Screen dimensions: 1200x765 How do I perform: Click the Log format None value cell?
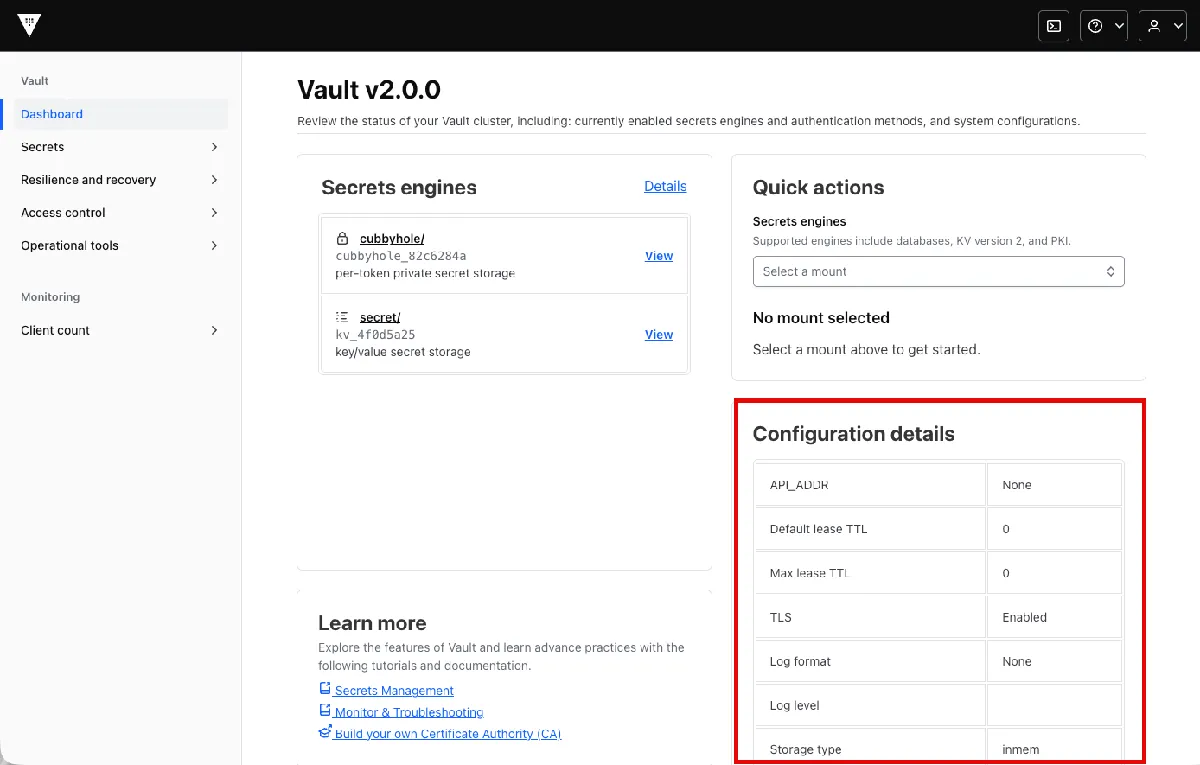tap(1054, 661)
